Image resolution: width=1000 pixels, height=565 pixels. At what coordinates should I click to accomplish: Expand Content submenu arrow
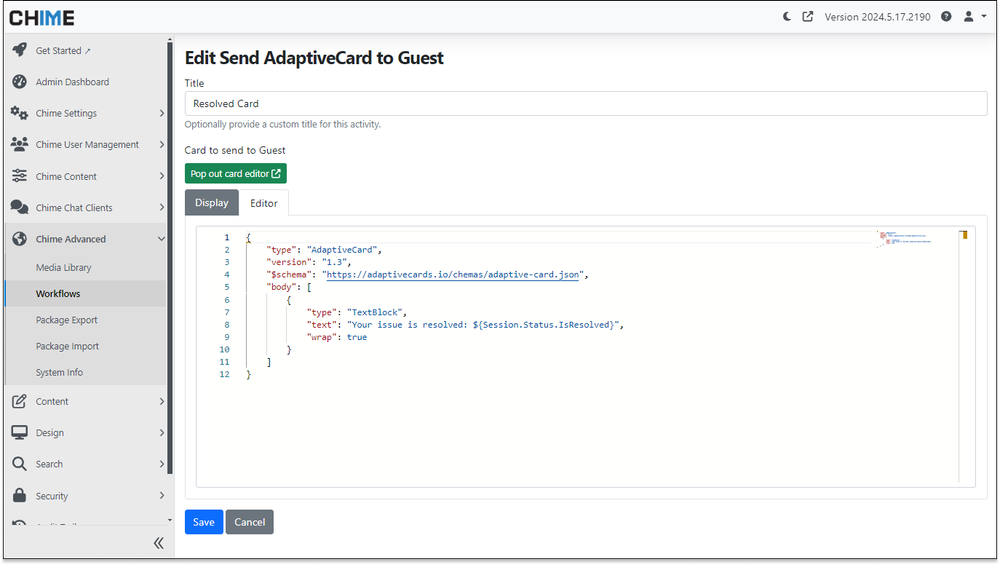coord(161,401)
